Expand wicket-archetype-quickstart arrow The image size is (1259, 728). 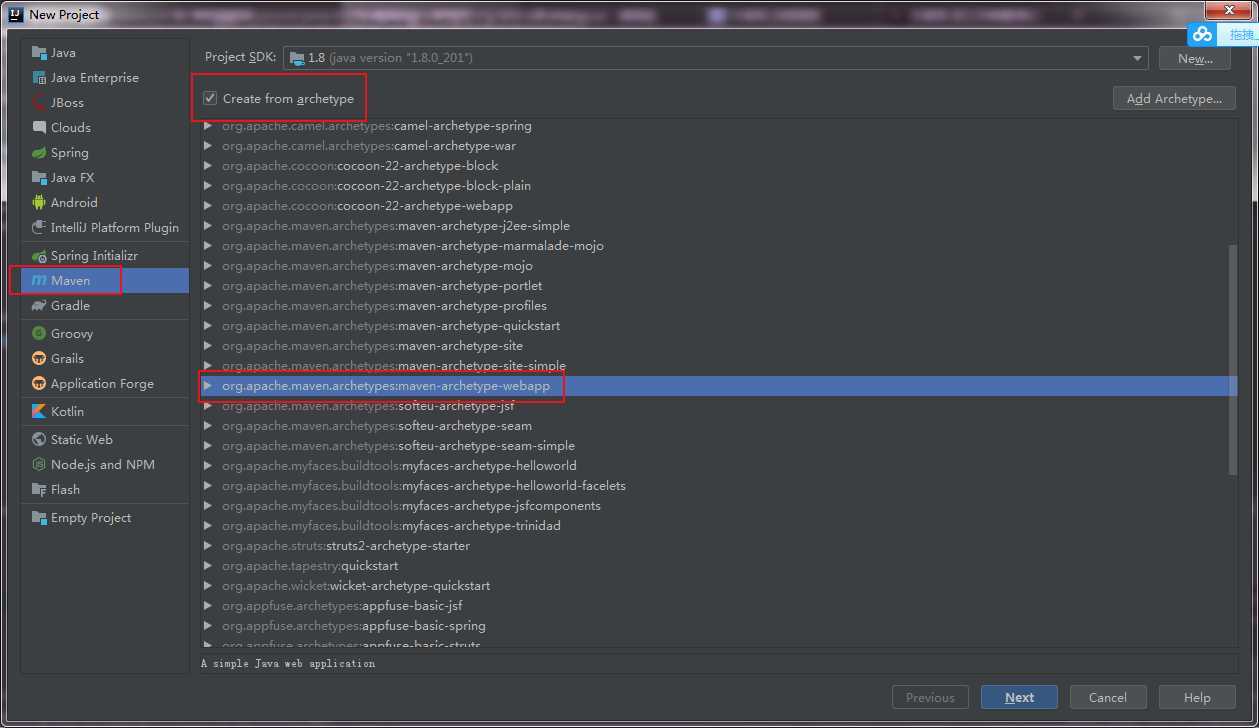pyautogui.click(x=208, y=586)
